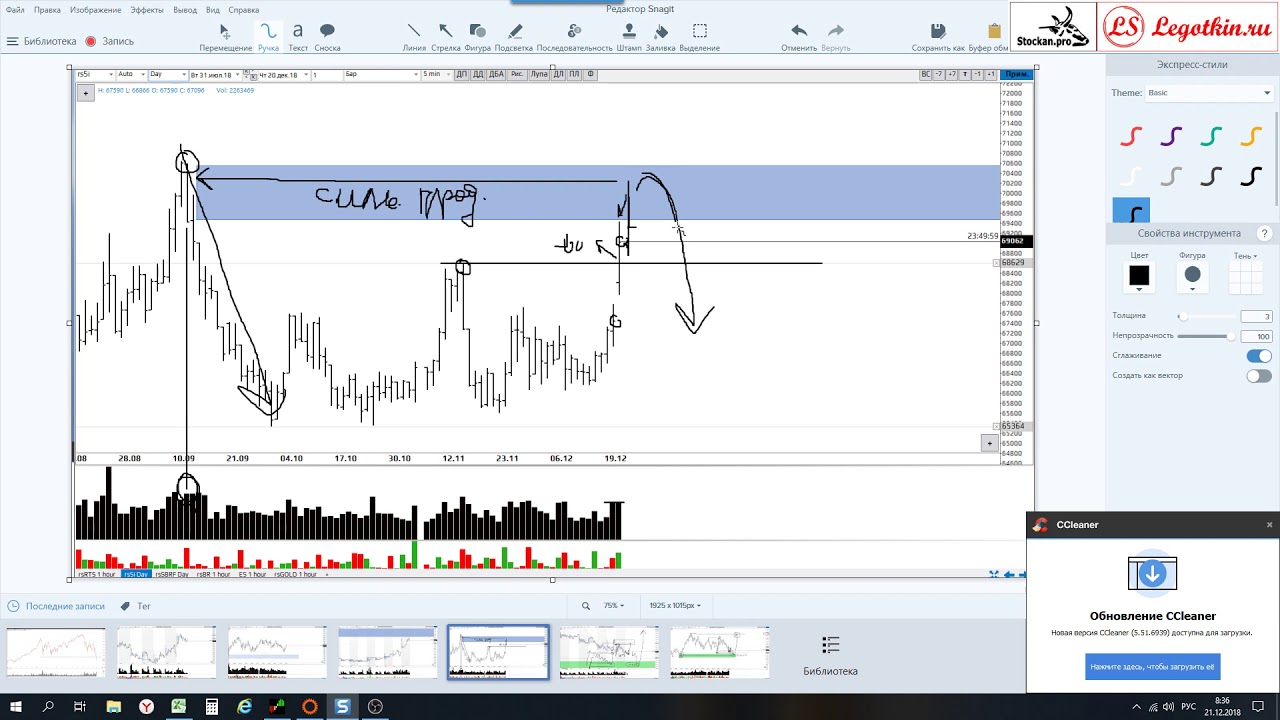Click the CCleaner download arrow icon

click(x=1152, y=574)
